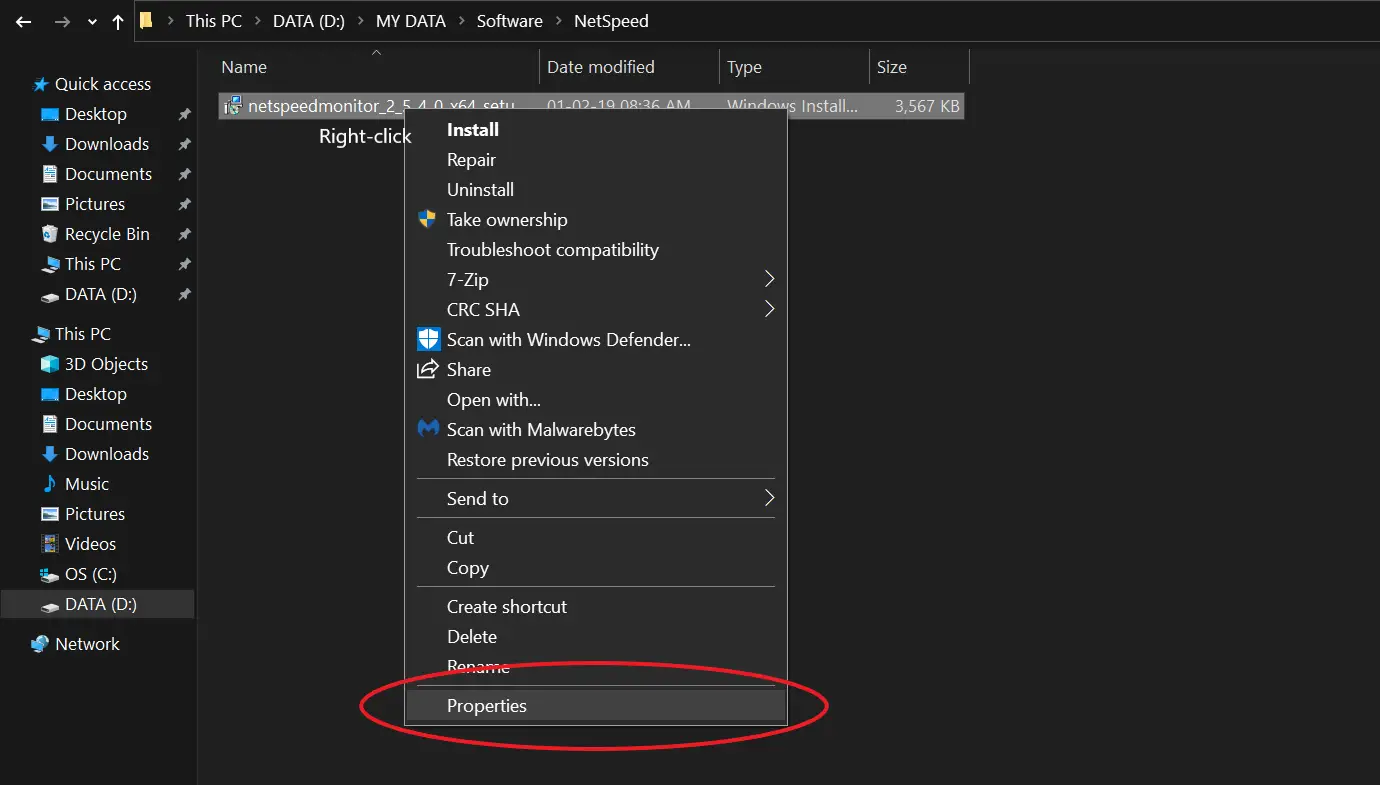The height and width of the screenshot is (785, 1380).
Task: Navigate to This PC in the breadcrumb
Action: [x=213, y=21]
